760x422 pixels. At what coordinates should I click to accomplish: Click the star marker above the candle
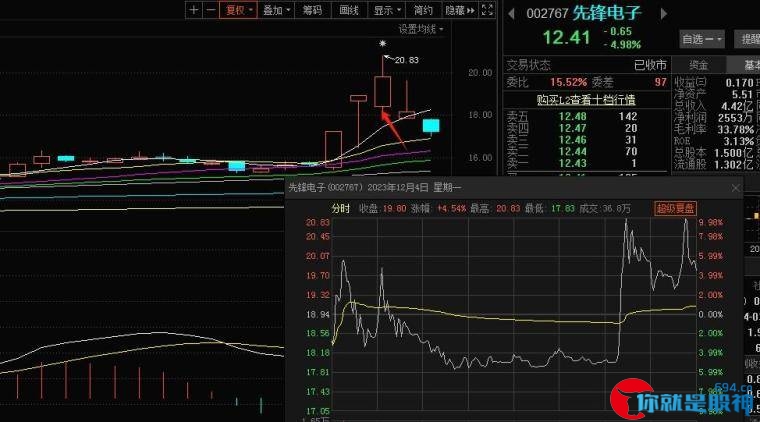click(x=382, y=44)
